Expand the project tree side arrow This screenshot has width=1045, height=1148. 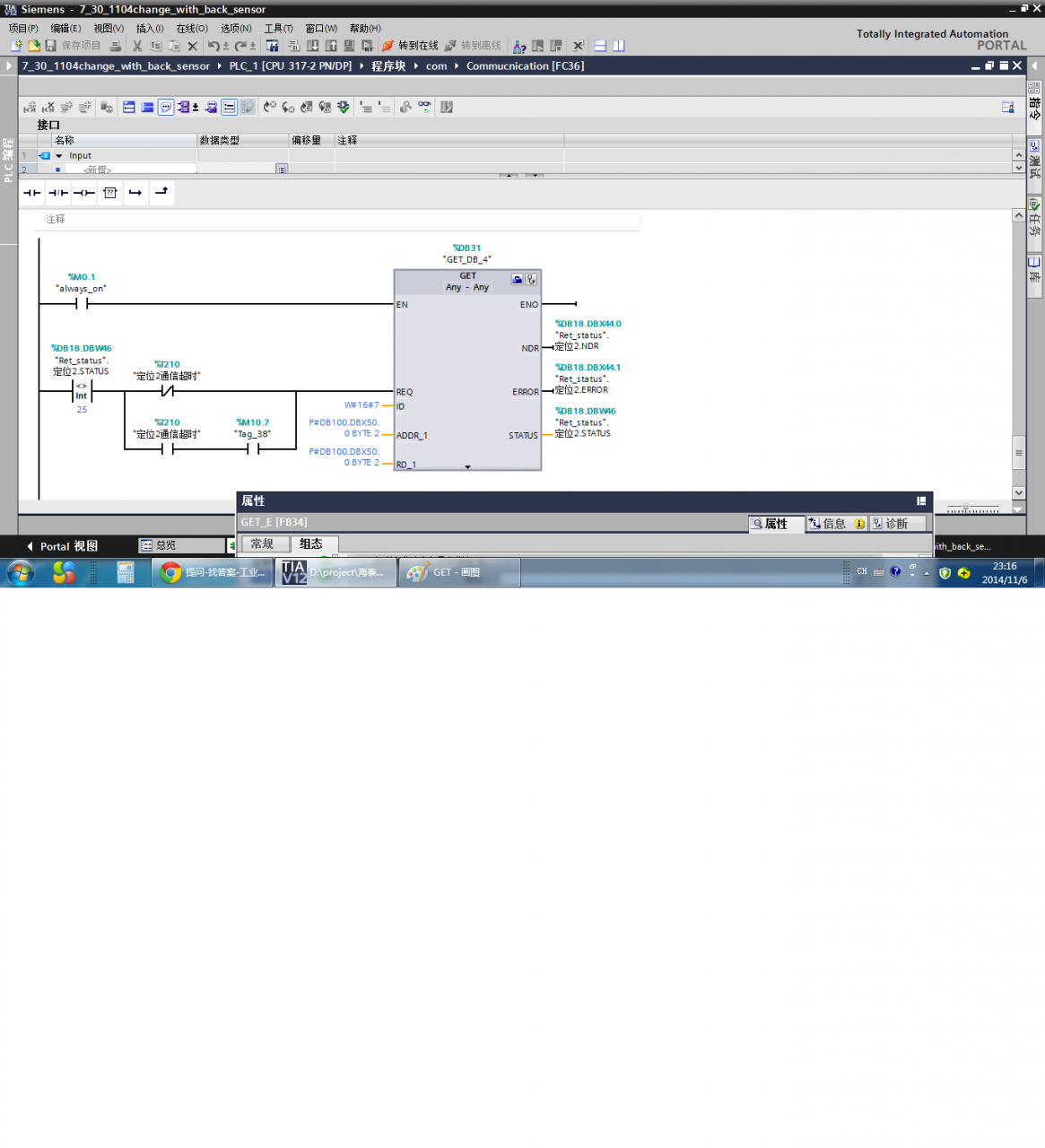point(9,65)
